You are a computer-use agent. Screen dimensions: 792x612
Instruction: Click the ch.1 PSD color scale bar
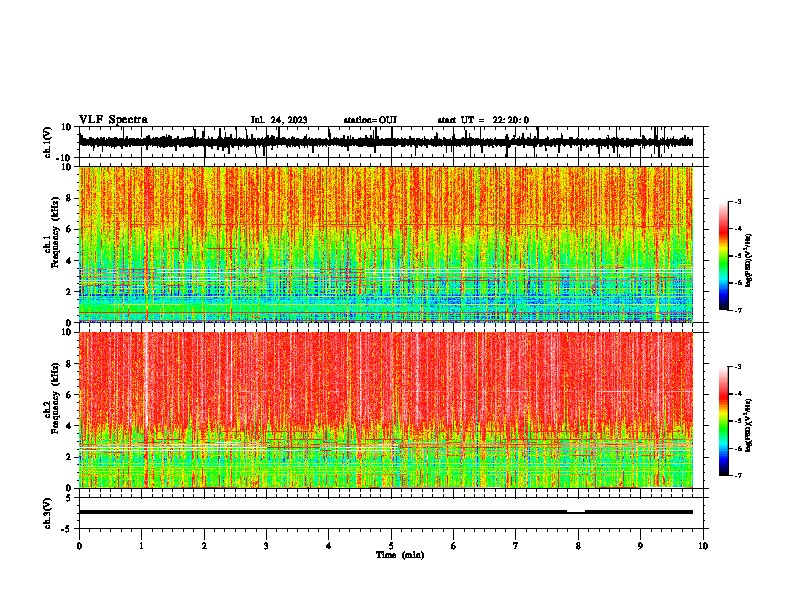(x=724, y=256)
